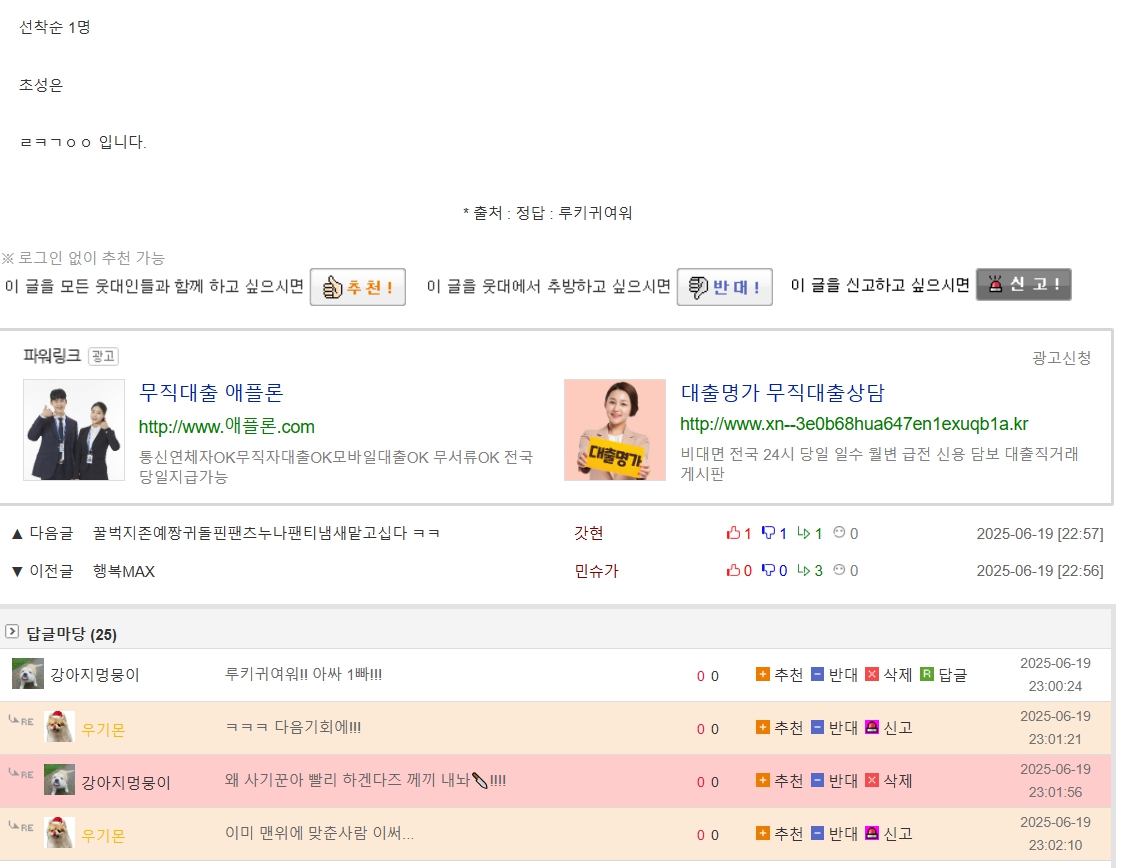Downvote the 이미 맨위에 맞춘사람 reply with the minus icon

[x=817, y=833]
